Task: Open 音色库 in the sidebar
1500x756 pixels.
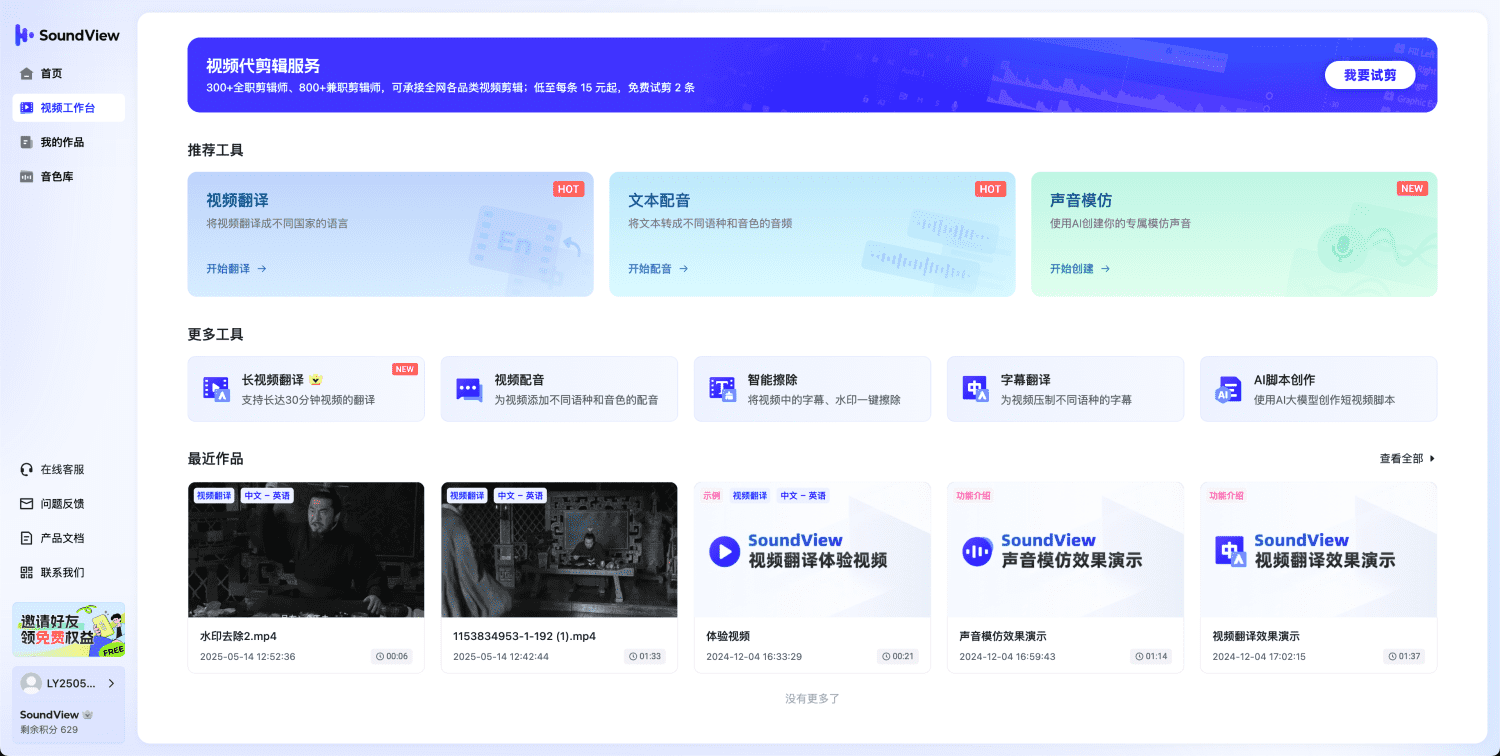Action: pyautogui.click(x=68, y=176)
